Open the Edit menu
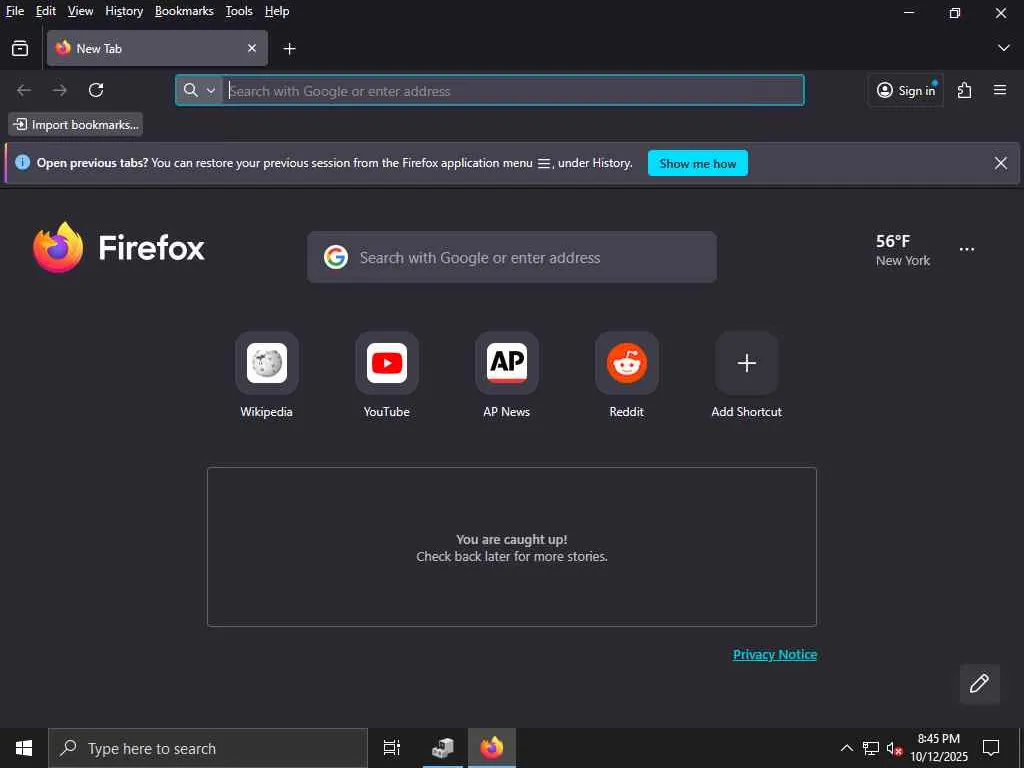Image resolution: width=1024 pixels, height=768 pixels. [46, 11]
